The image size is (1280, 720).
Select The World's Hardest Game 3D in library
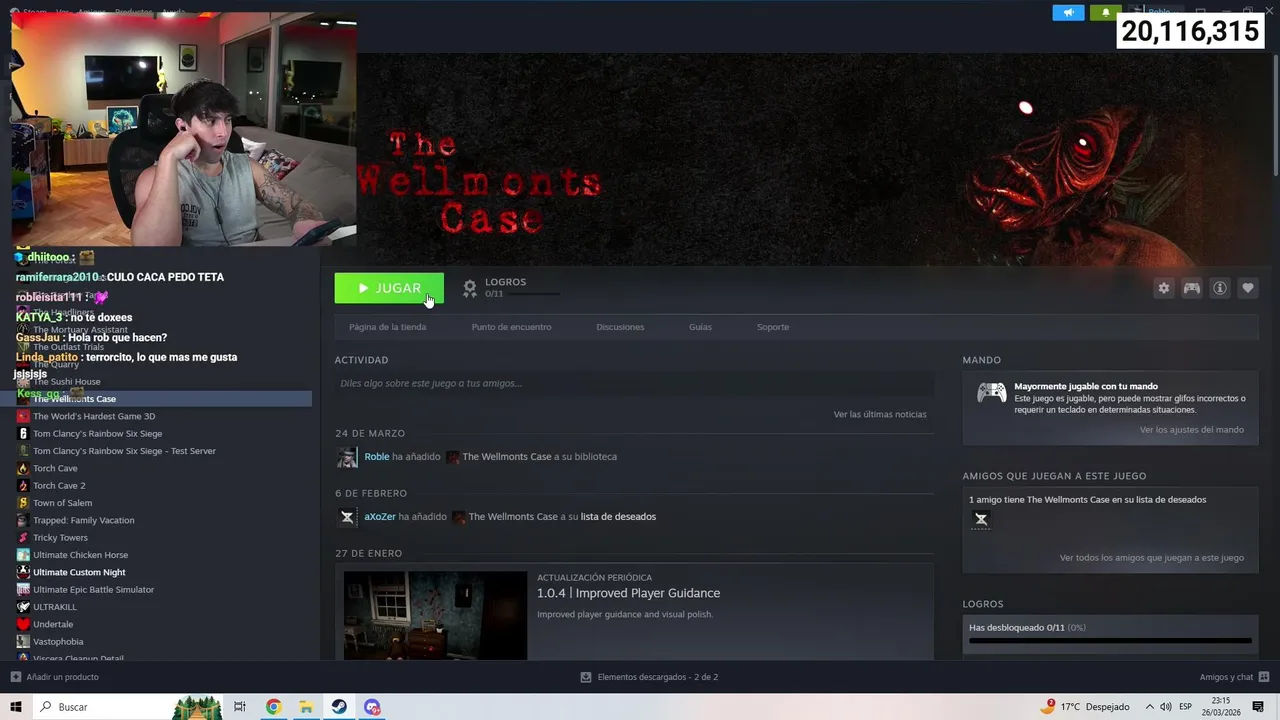pyautogui.click(x=94, y=416)
